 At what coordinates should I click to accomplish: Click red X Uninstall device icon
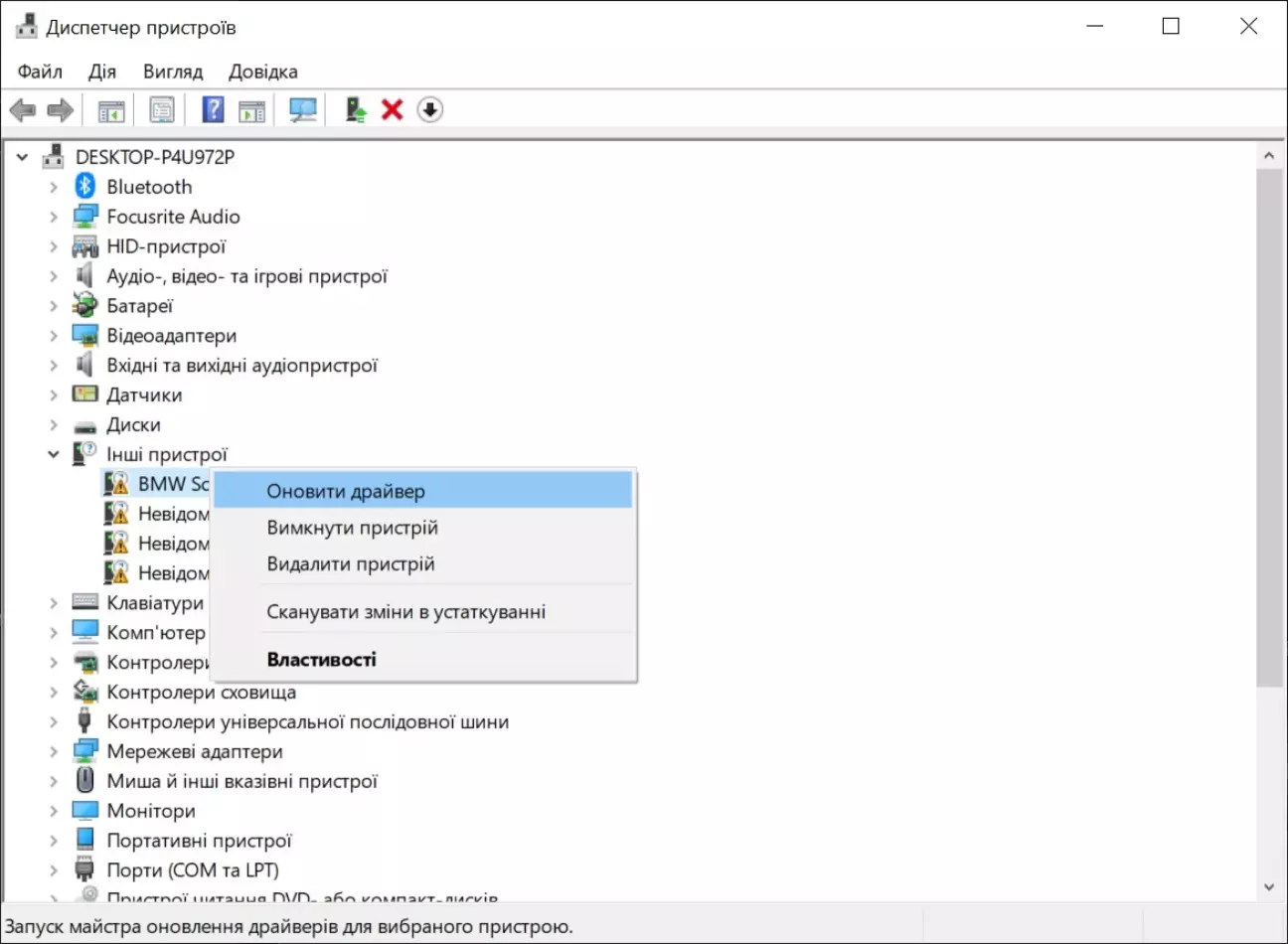click(393, 110)
